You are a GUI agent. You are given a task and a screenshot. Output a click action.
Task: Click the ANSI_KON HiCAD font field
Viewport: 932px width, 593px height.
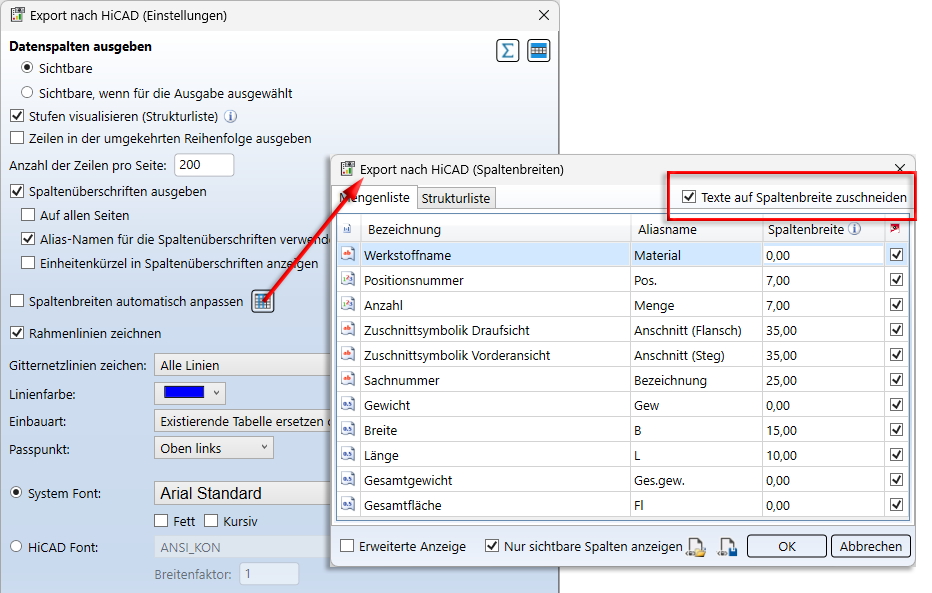click(243, 547)
